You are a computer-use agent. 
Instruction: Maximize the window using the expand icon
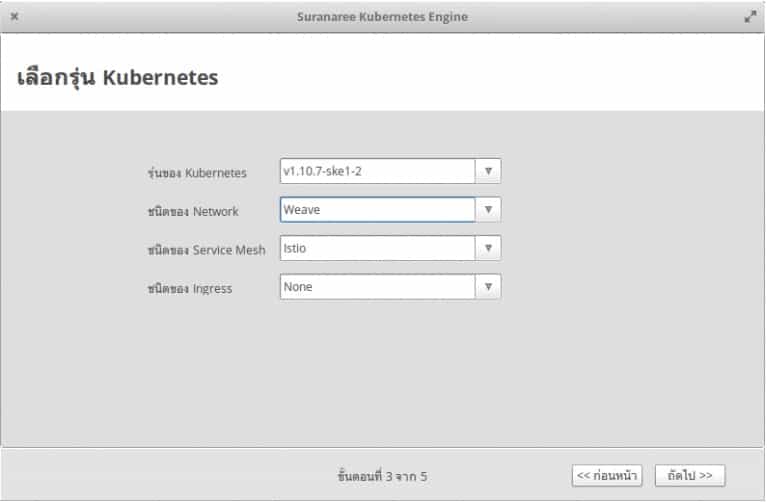750,17
